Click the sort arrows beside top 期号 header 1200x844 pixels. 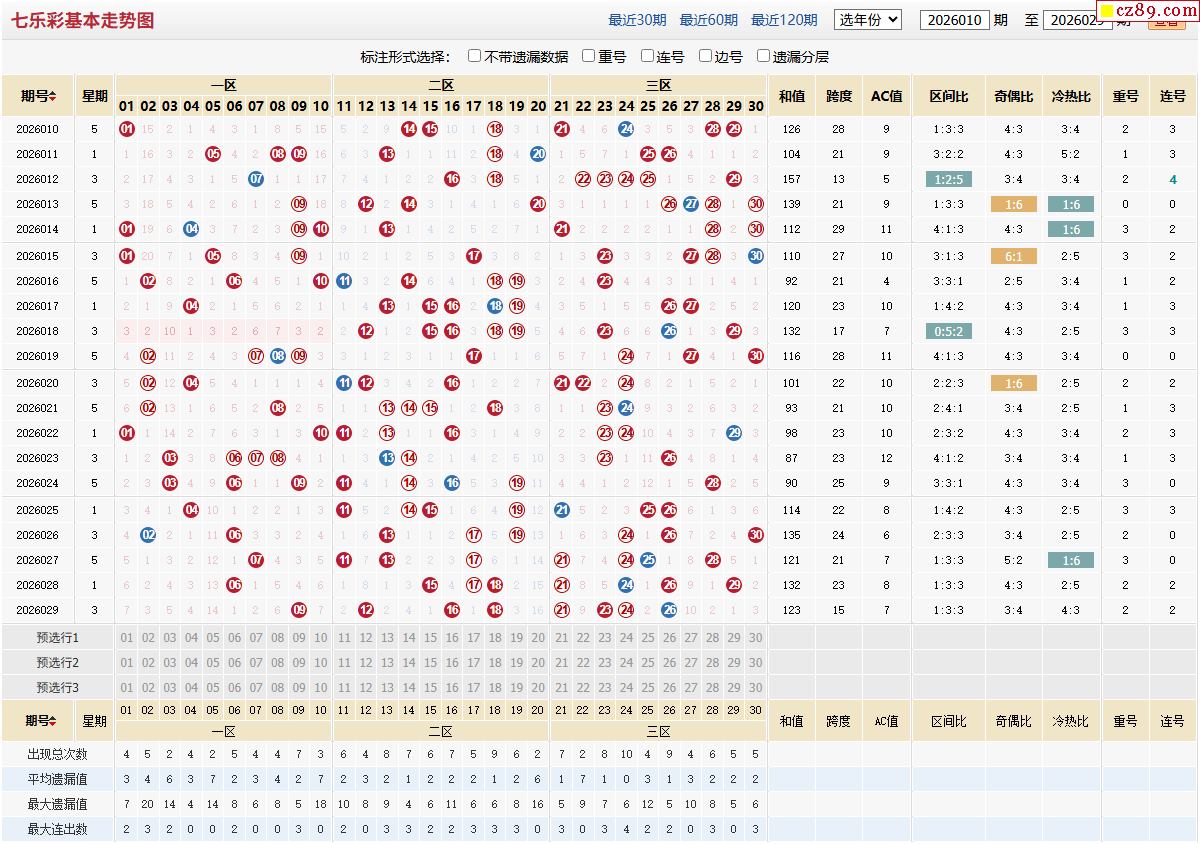coord(53,97)
